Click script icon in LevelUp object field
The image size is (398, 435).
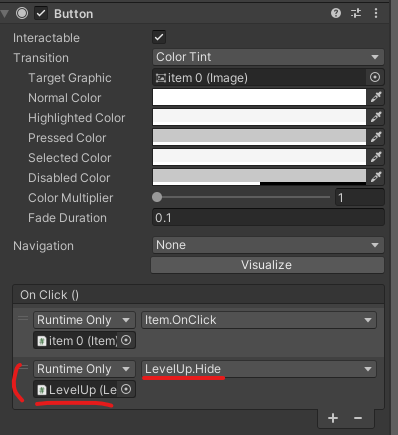[42, 390]
